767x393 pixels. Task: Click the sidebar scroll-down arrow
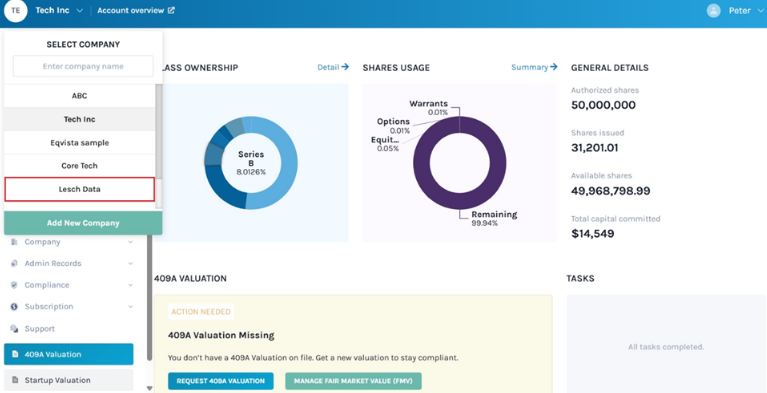coord(149,388)
